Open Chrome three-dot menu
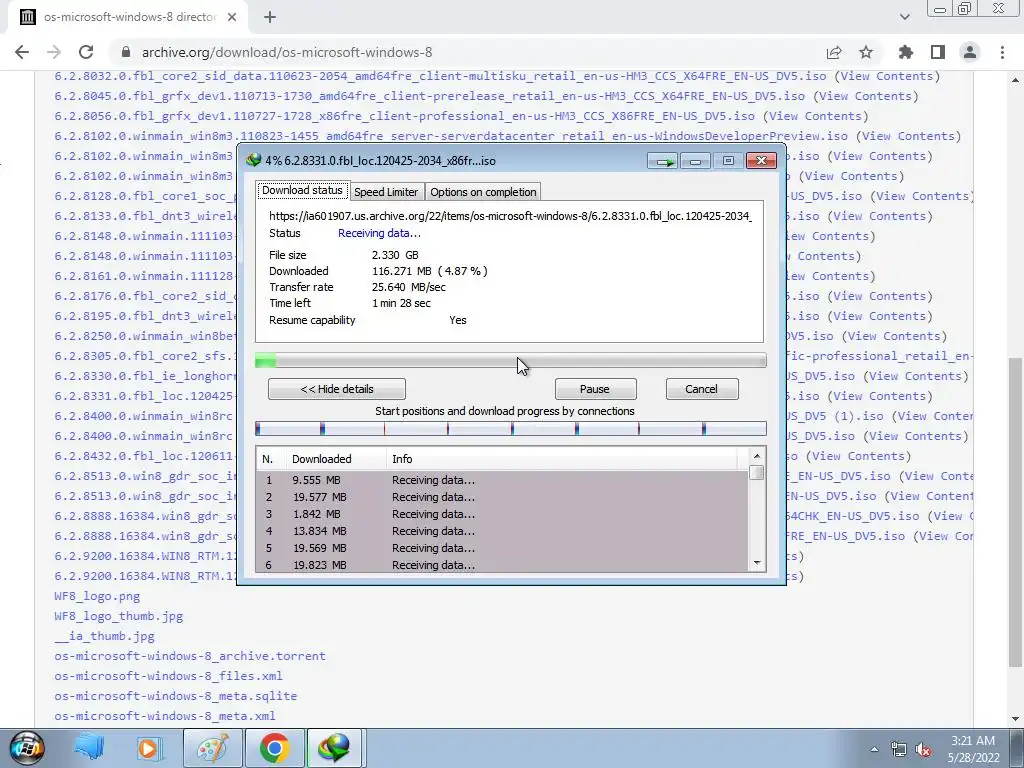 (x=1002, y=52)
